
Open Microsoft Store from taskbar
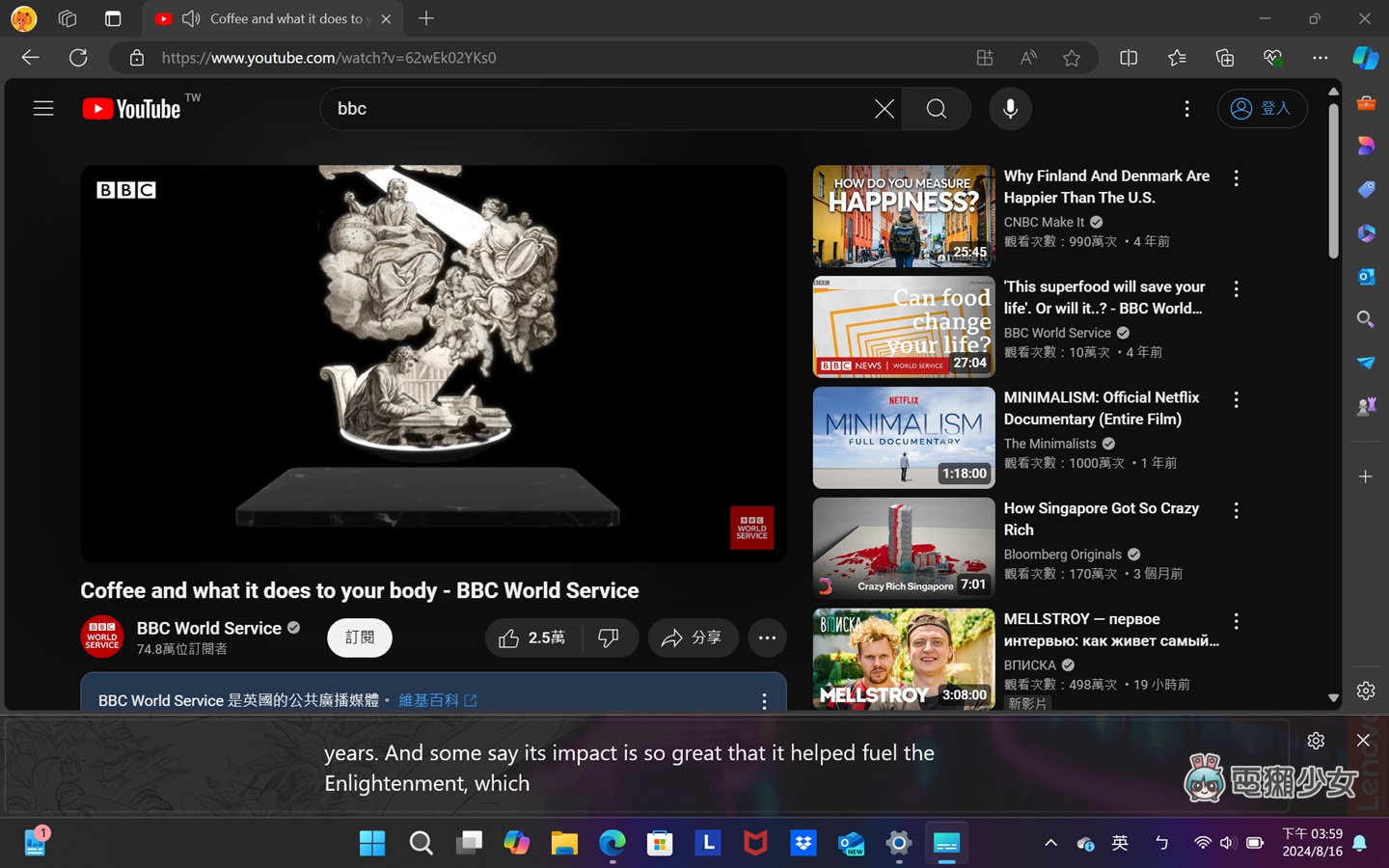660,843
